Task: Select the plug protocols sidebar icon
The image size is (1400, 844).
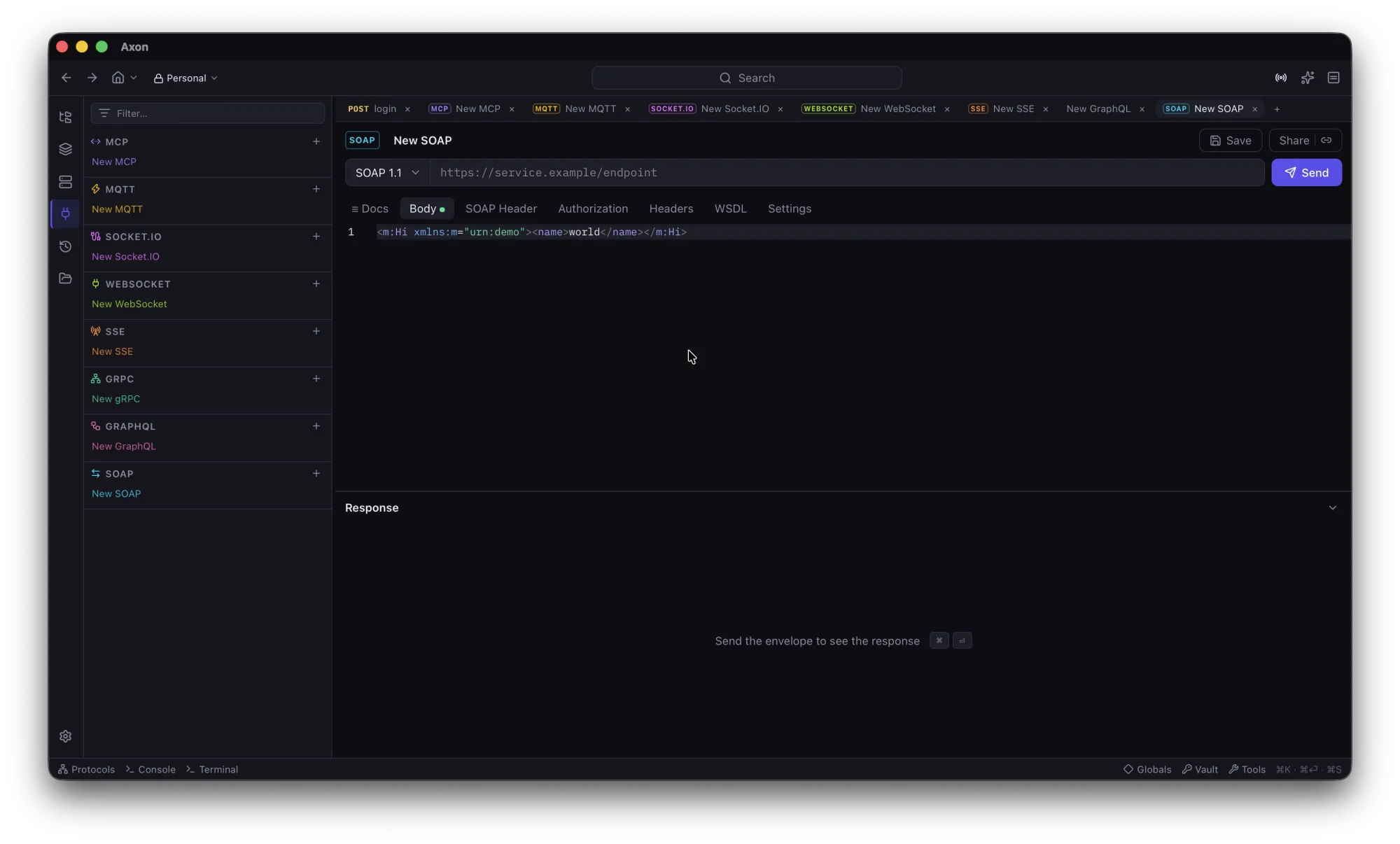Action: pos(65,213)
